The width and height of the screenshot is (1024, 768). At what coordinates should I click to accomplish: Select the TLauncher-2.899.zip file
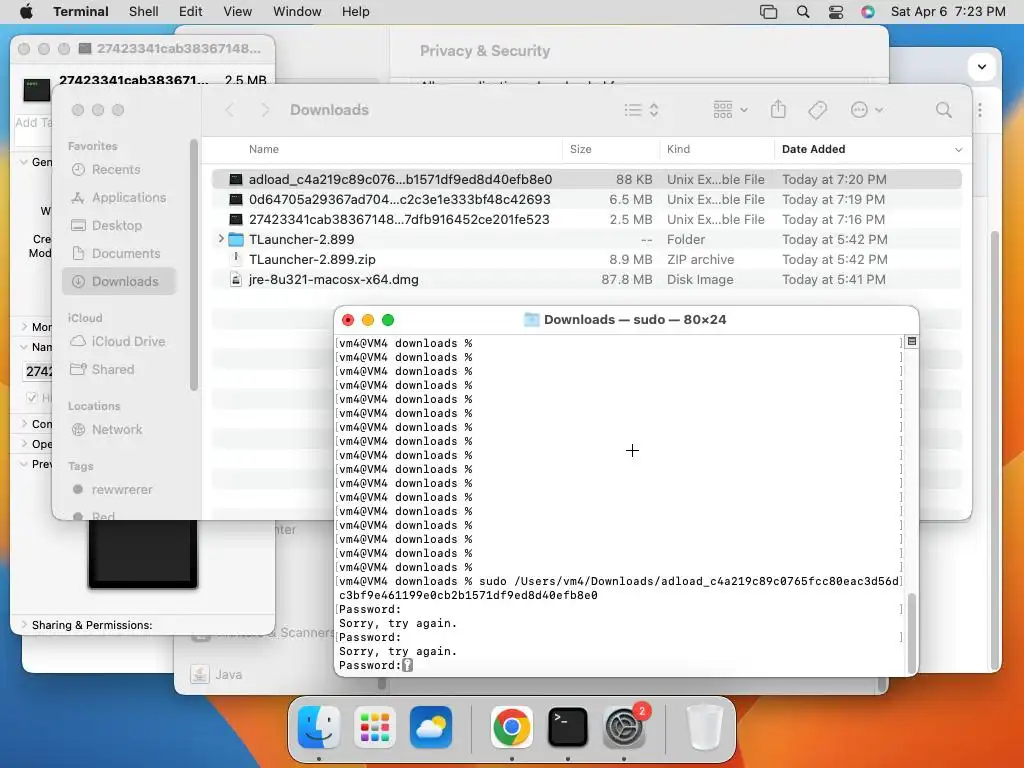click(586, 259)
